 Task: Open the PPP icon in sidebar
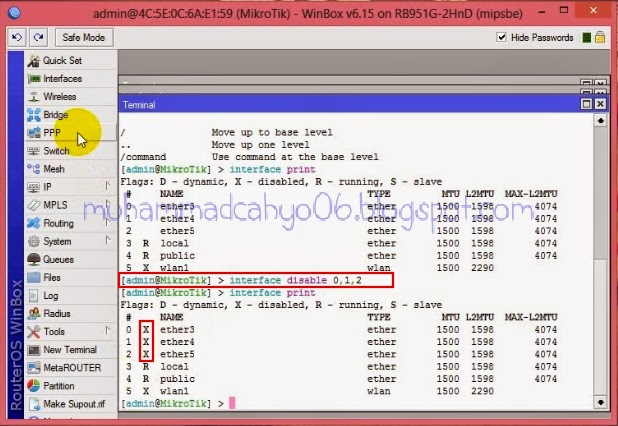[x=34, y=133]
